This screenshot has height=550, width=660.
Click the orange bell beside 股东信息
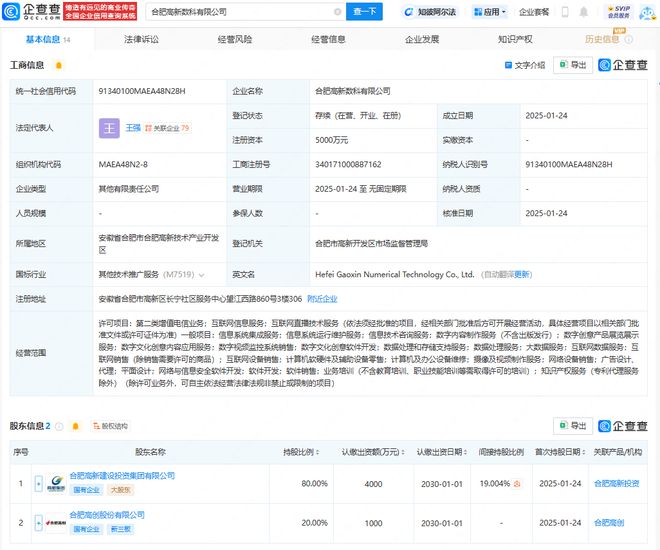point(76,426)
